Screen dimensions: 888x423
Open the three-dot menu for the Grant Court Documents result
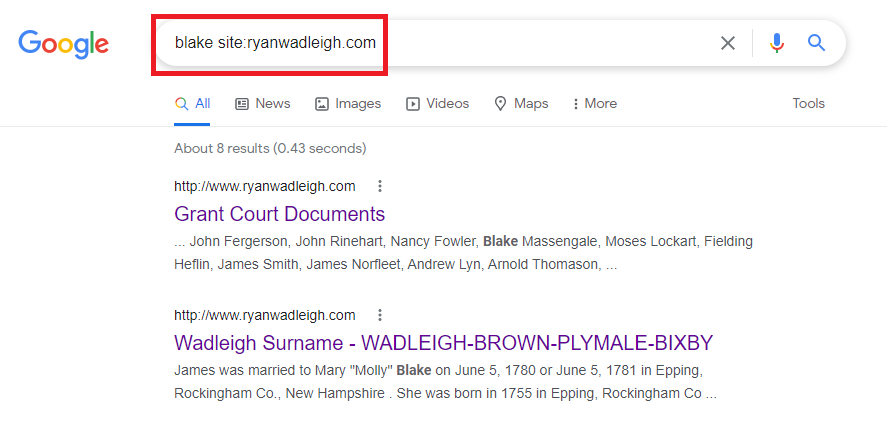click(380, 186)
